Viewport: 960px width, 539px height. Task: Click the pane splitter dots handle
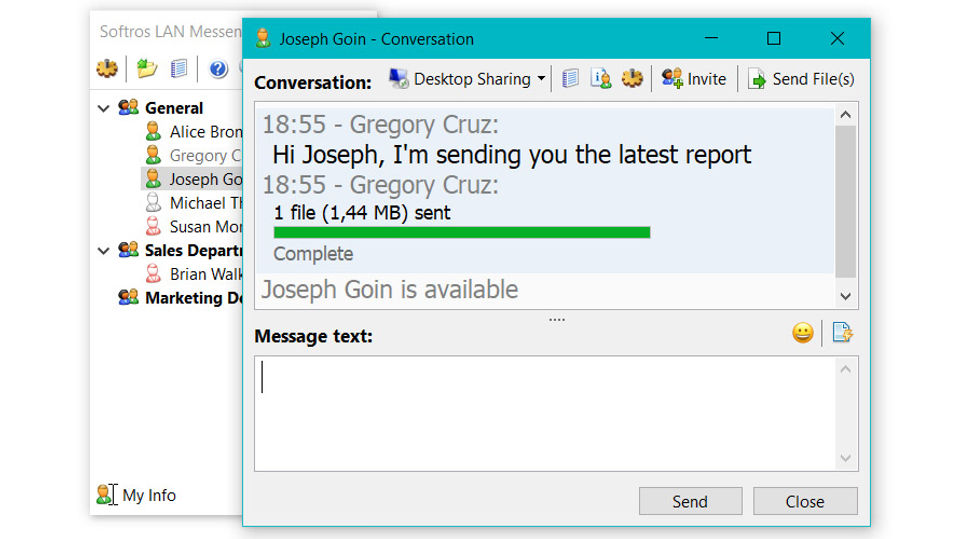tap(557, 320)
